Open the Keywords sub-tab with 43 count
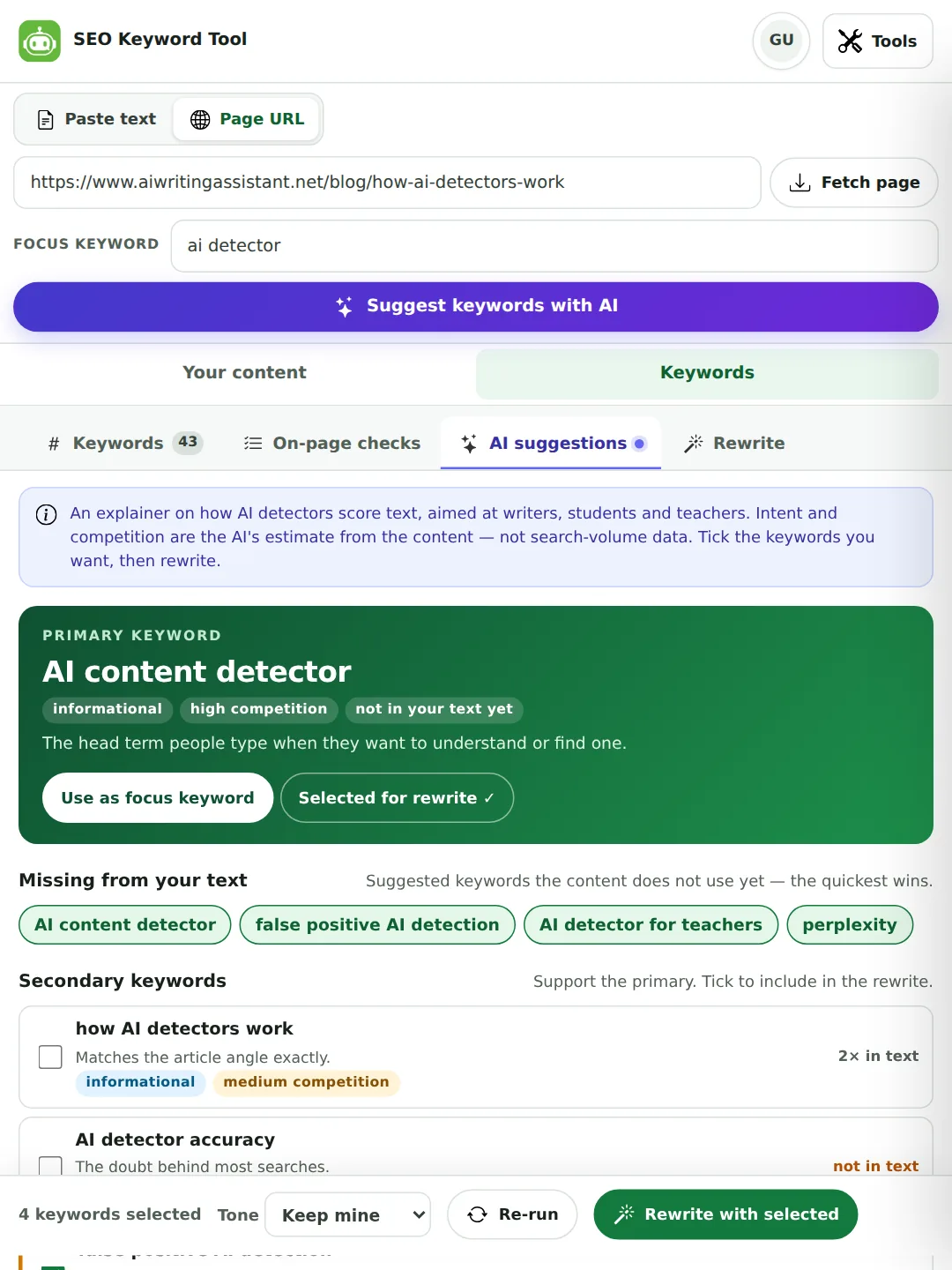This screenshot has width=952, height=1270. tap(125, 443)
